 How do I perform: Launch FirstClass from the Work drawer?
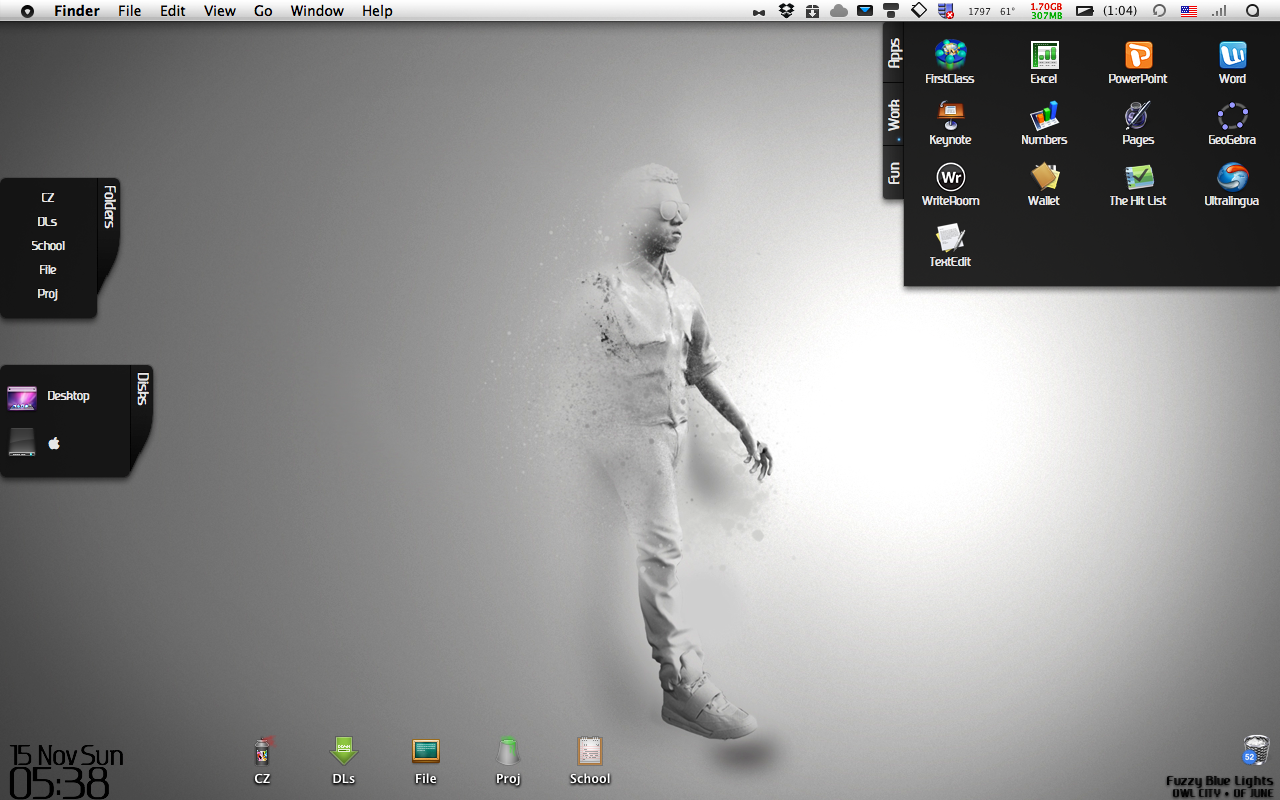click(x=950, y=62)
